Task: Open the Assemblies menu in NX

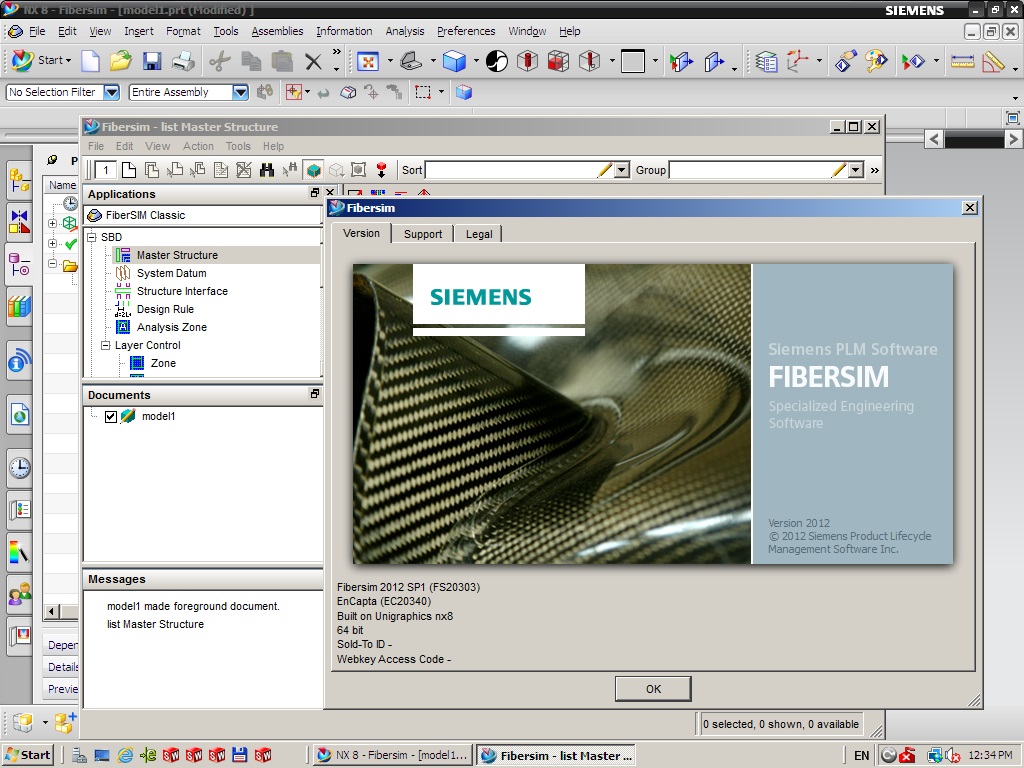Action: 277,31
